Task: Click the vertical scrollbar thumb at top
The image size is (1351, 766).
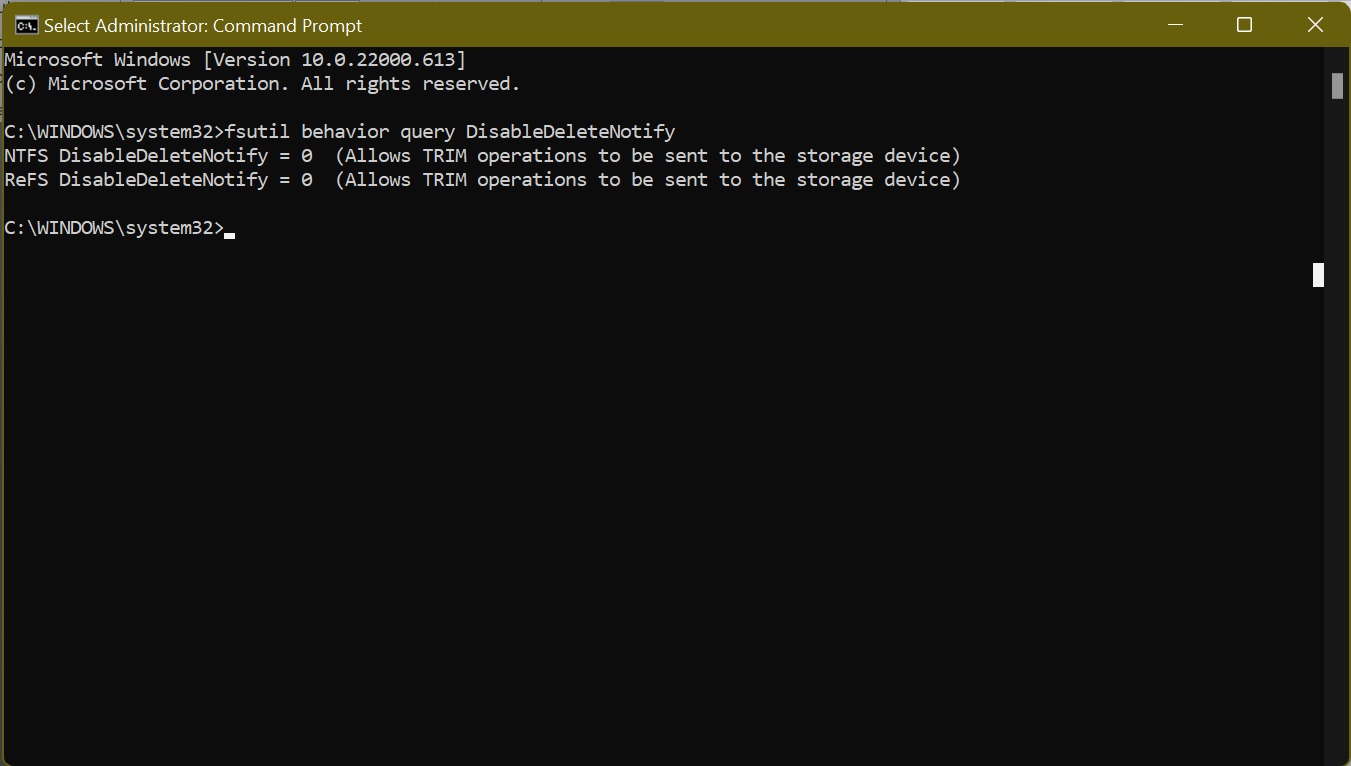Action: 1337,86
